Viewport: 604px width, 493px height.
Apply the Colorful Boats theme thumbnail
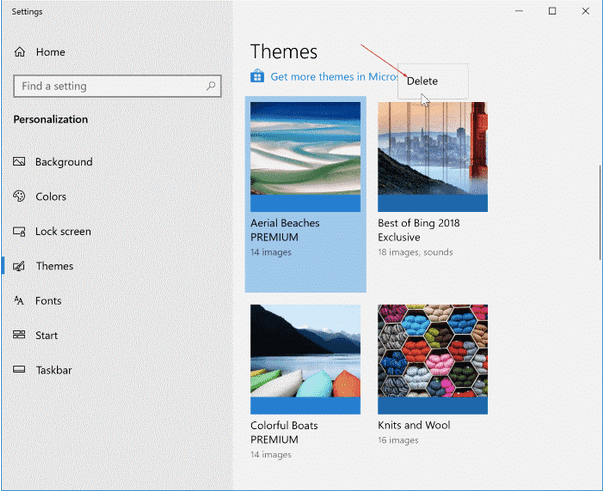point(305,359)
